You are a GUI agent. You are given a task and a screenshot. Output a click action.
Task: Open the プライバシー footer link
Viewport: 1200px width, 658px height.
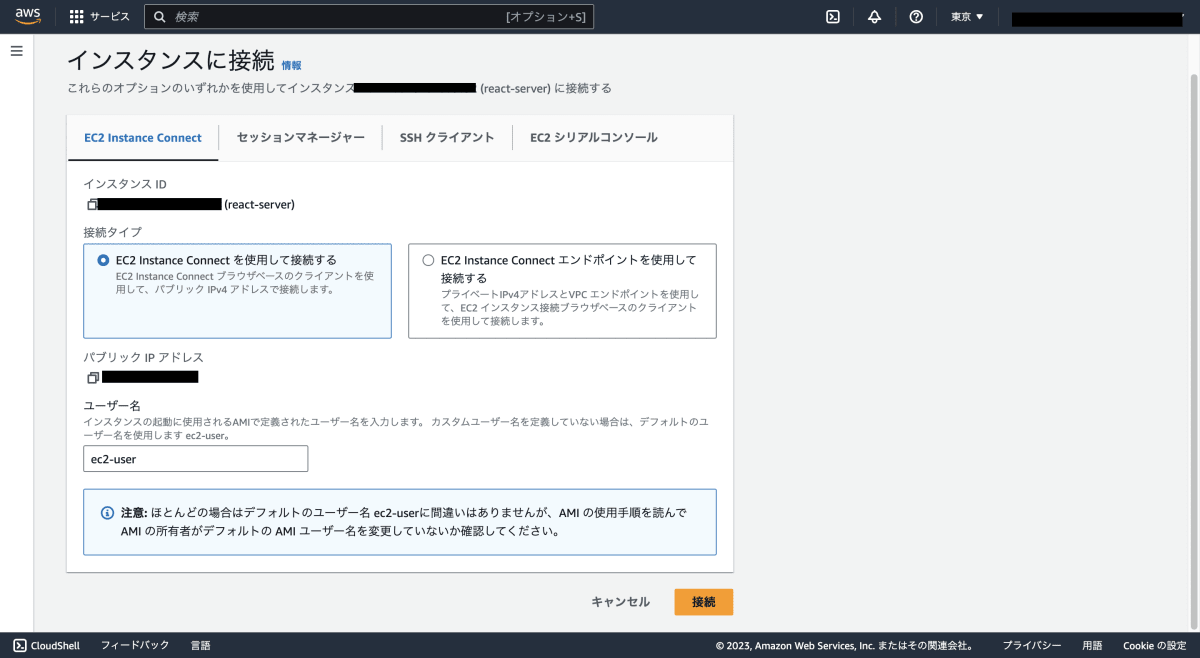[1032, 646]
